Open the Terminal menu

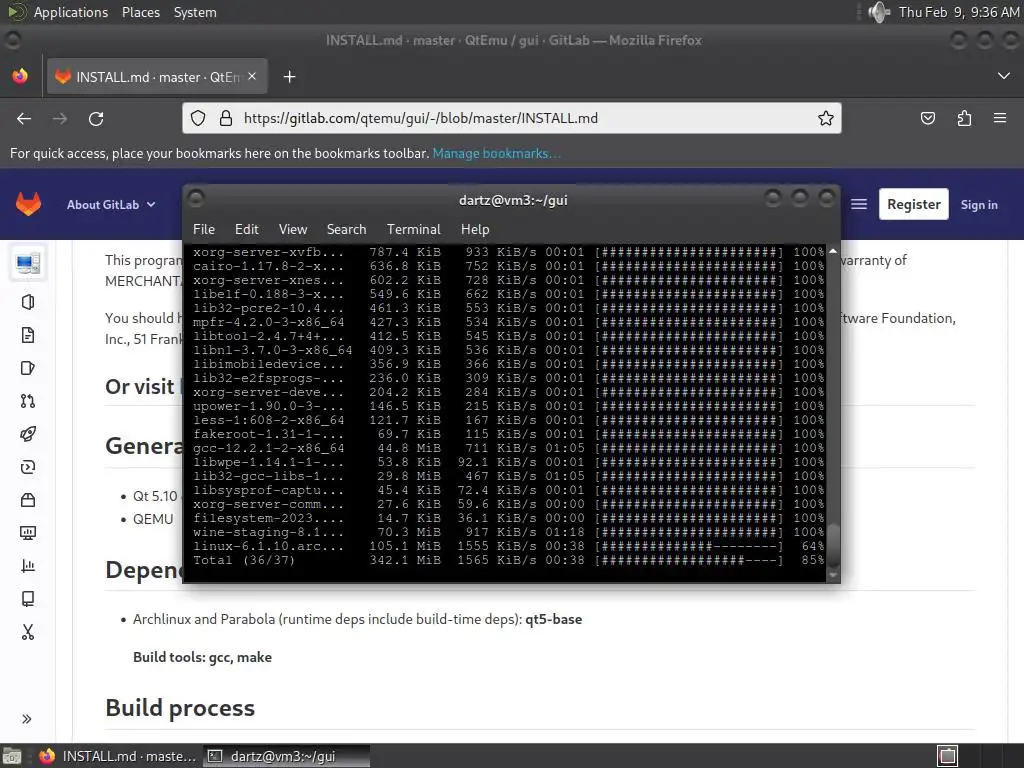click(x=413, y=229)
